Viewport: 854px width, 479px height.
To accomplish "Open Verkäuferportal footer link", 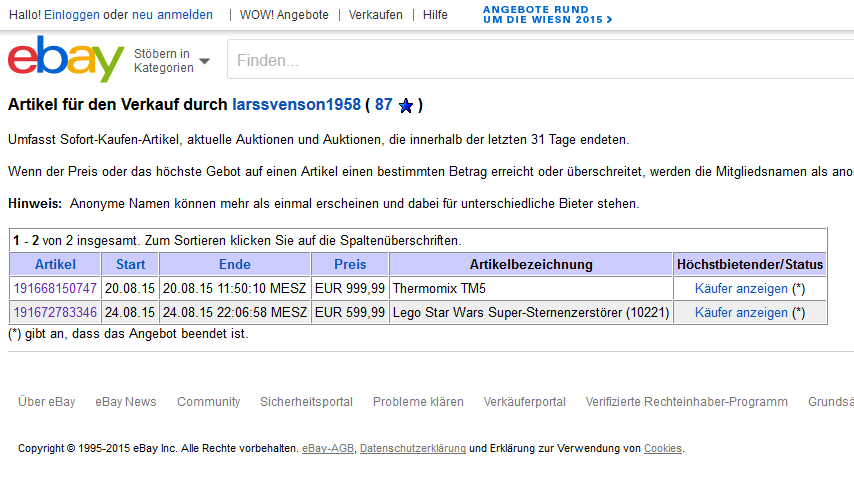I will (524, 402).
